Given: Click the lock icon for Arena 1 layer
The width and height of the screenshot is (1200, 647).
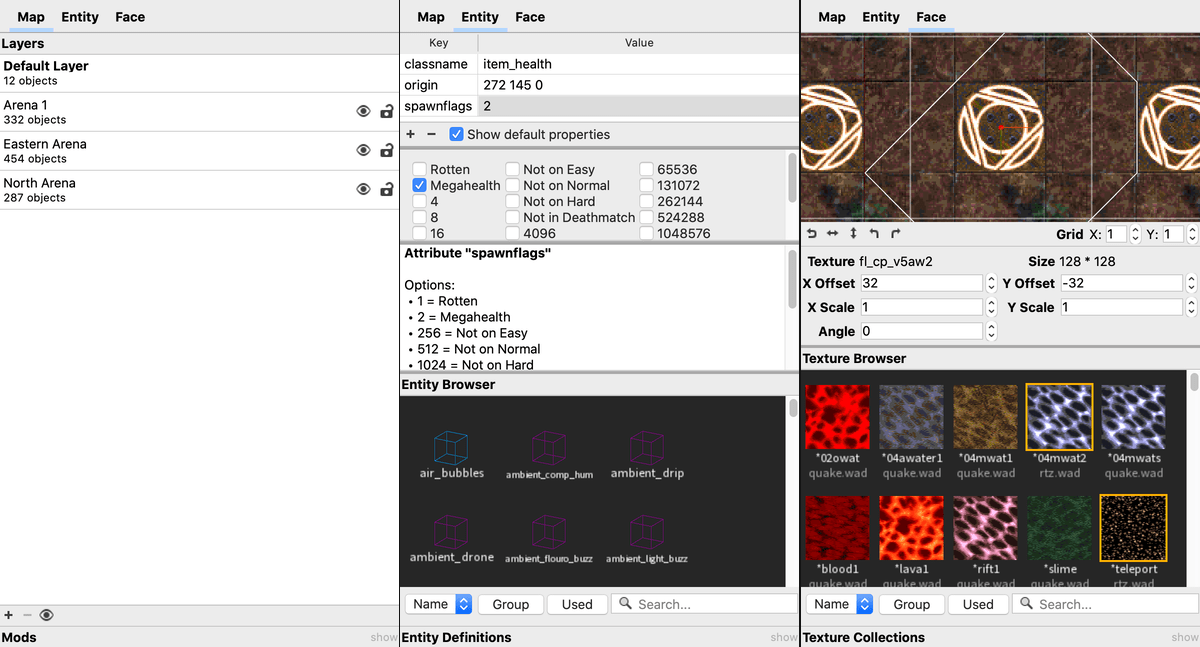Looking at the screenshot, I should 387,112.
